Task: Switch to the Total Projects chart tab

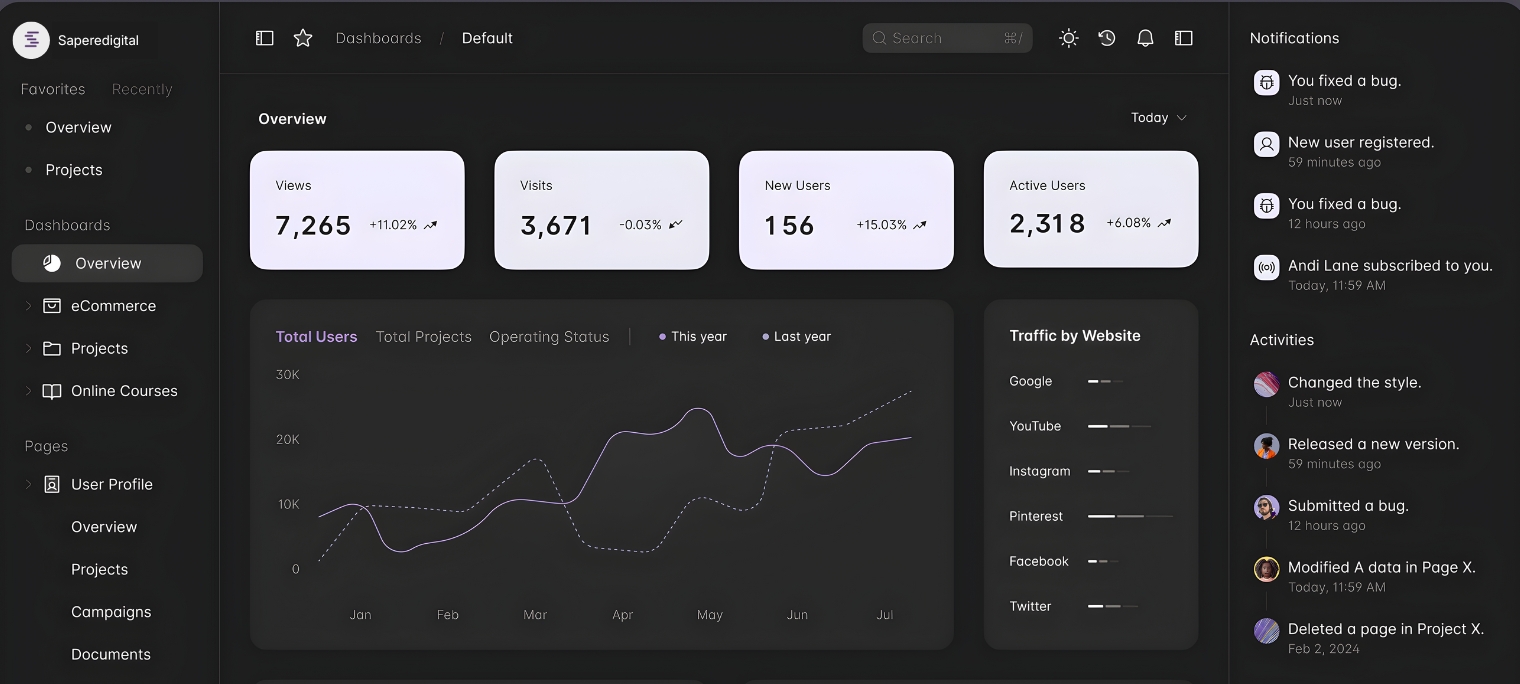Action: pos(423,336)
